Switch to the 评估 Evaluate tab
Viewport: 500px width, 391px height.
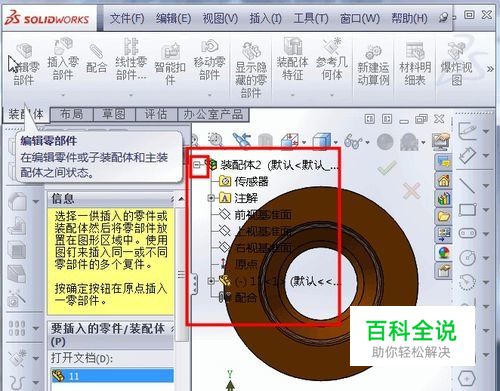pyautogui.click(x=156, y=114)
